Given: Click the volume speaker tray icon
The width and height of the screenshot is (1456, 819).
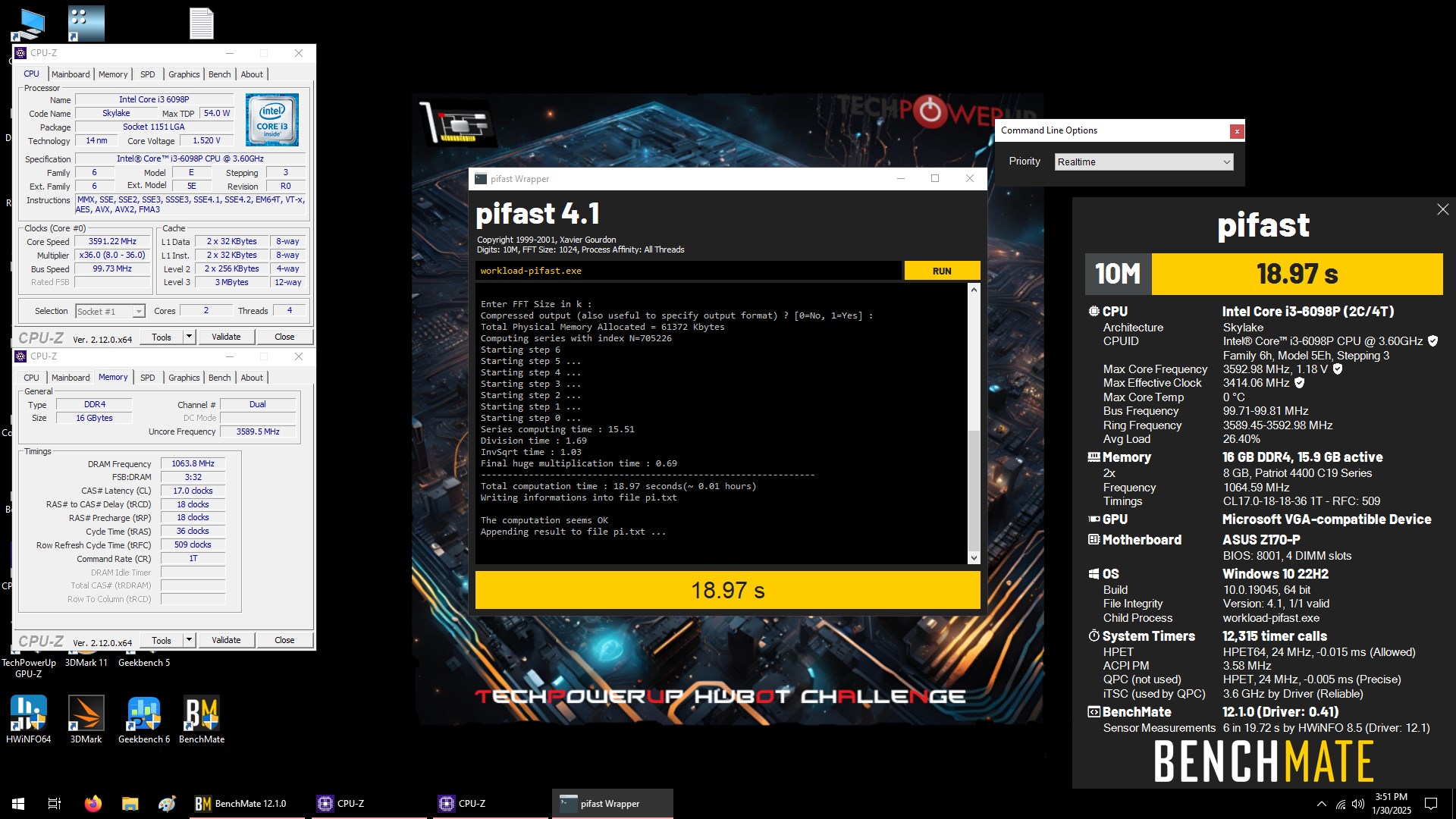Looking at the screenshot, I should point(1357,804).
